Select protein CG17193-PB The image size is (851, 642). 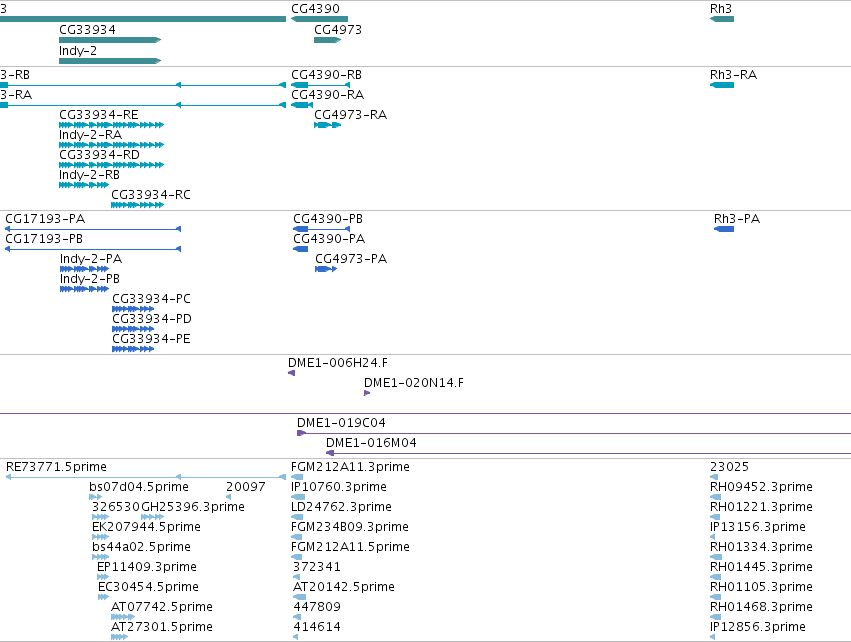(93, 249)
